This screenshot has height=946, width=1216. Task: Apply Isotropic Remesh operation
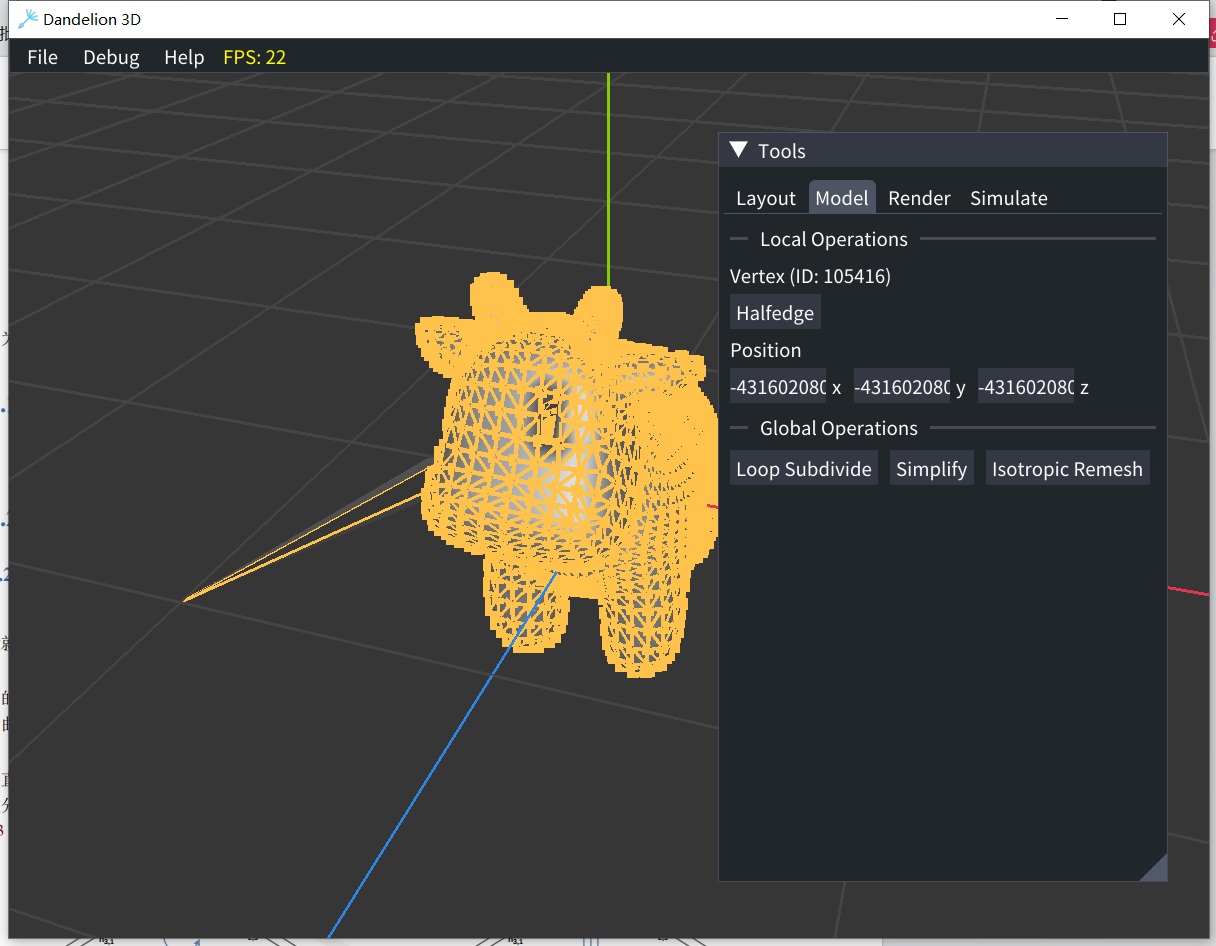coord(1067,469)
